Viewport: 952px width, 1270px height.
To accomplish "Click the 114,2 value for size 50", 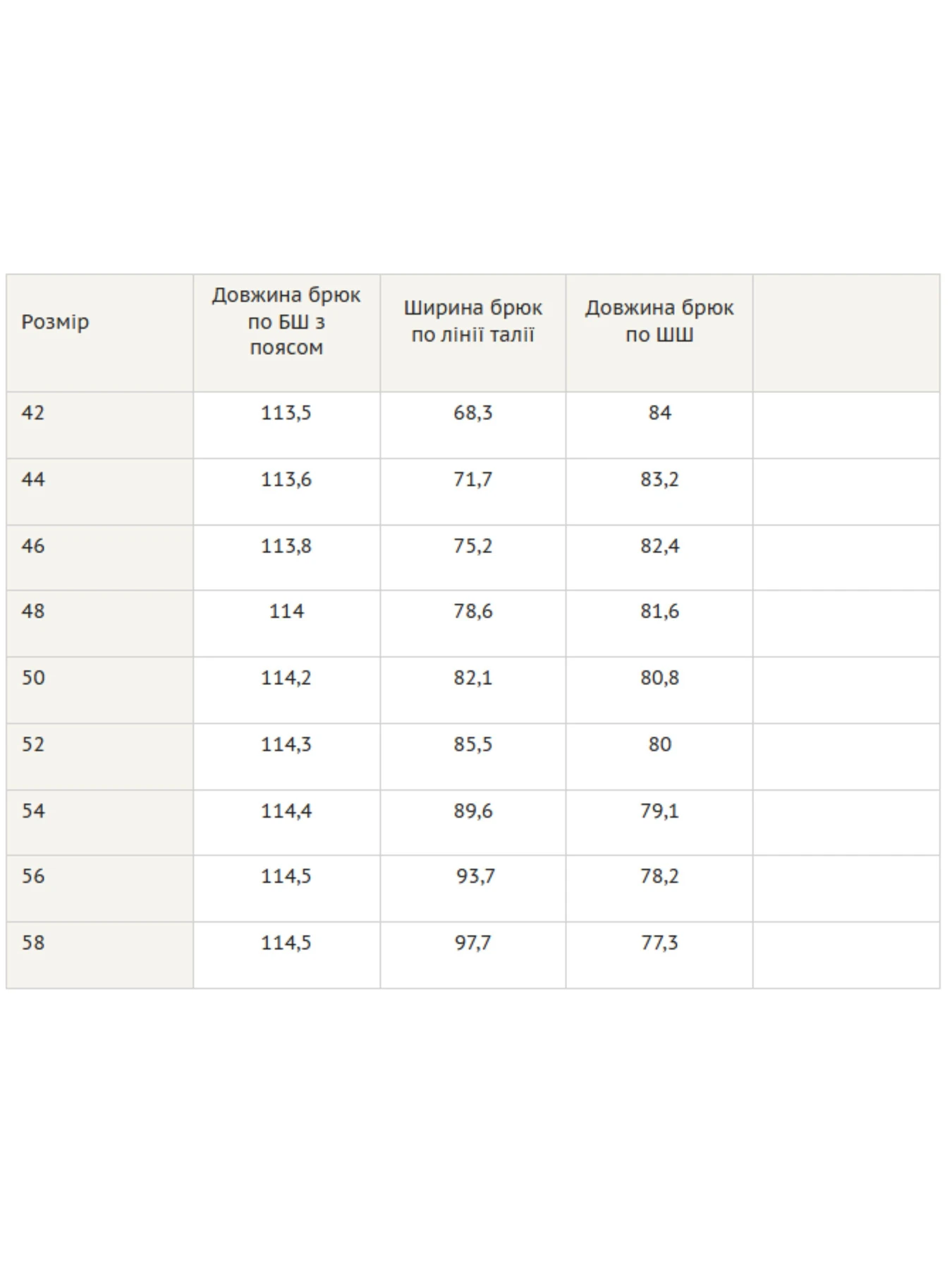I will click(x=286, y=678).
